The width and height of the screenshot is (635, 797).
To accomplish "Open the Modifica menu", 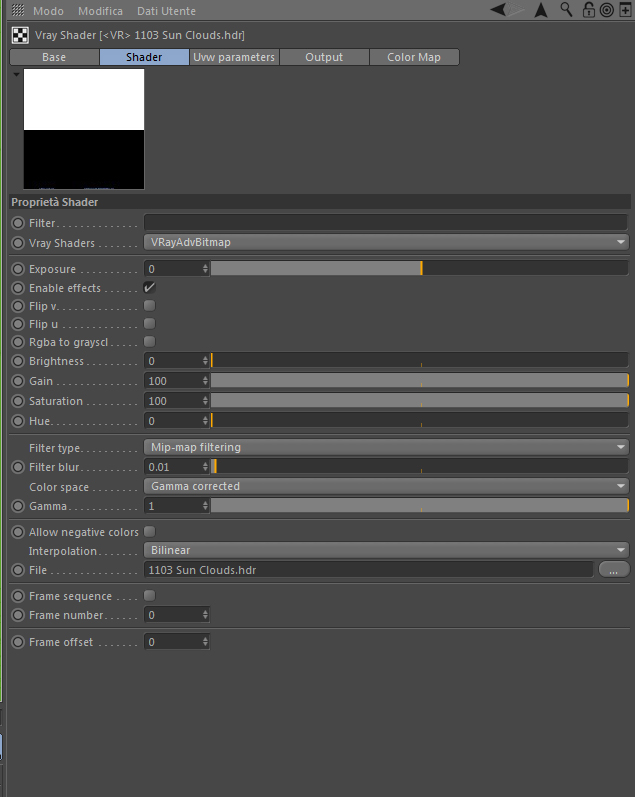I will [x=100, y=11].
